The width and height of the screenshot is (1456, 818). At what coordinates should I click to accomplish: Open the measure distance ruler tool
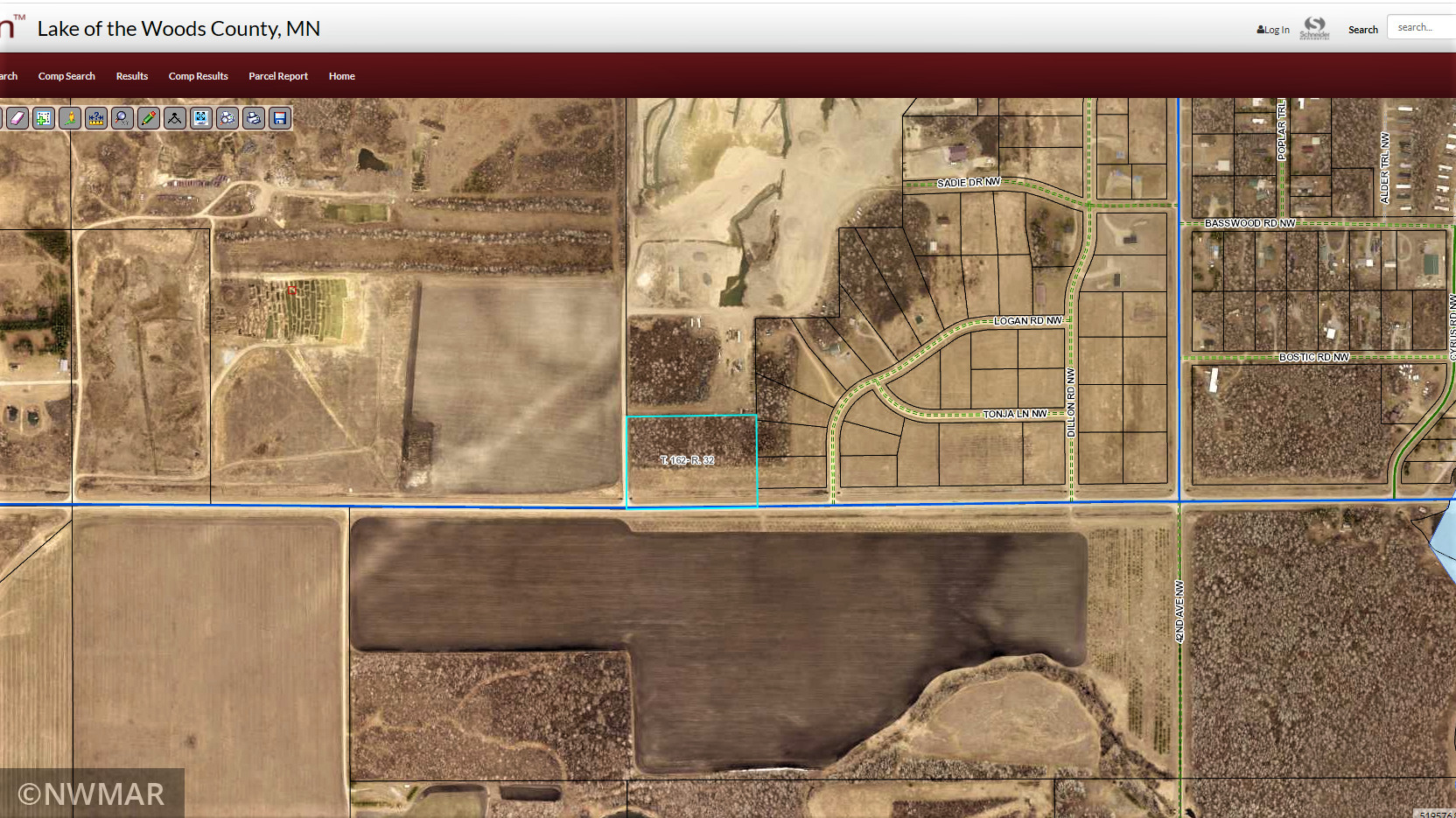tap(96, 118)
